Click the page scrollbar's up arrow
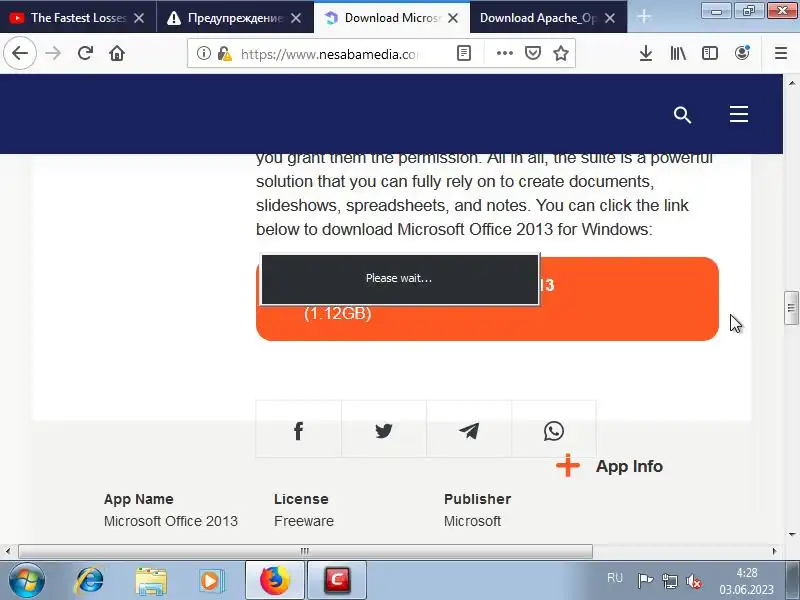The width and height of the screenshot is (800, 600). point(792,83)
